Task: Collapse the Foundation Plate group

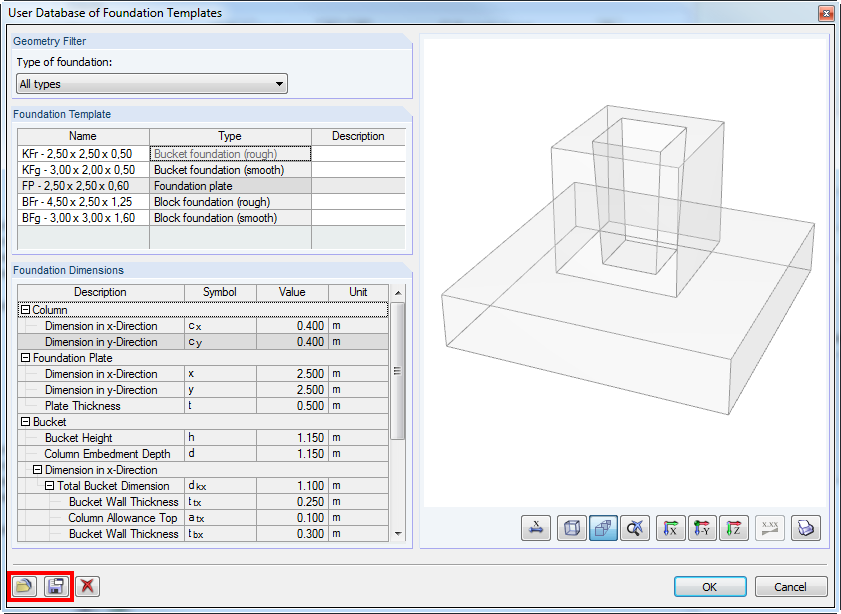Action: pyautogui.click(x=25, y=358)
